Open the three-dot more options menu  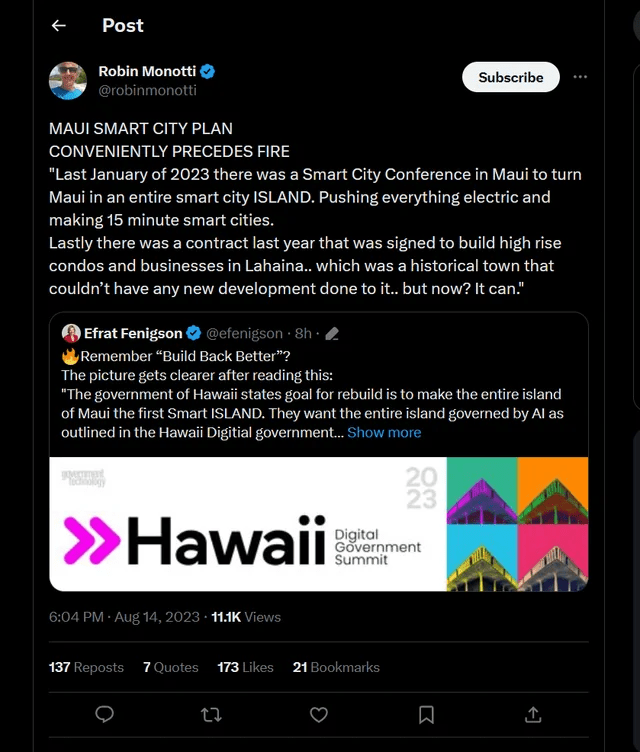(580, 77)
